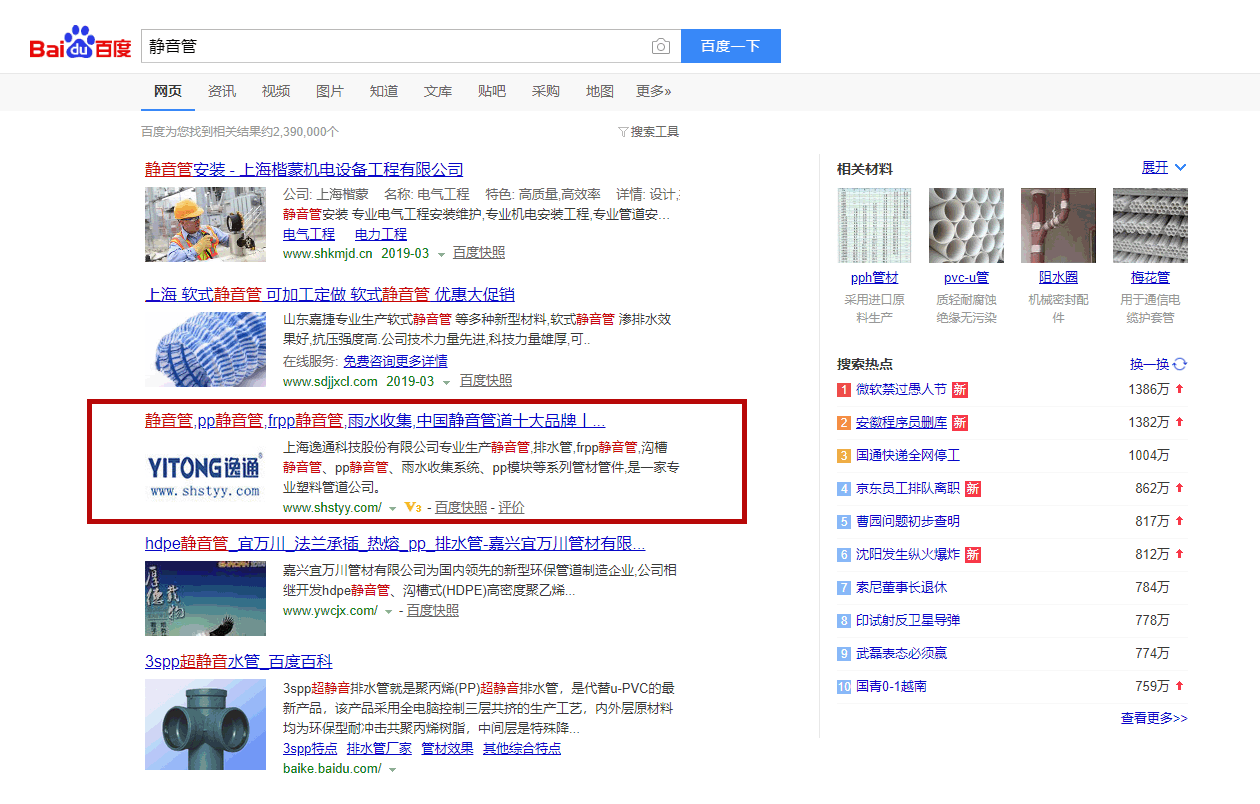Click the V3 credibility badge

tap(413, 508)
